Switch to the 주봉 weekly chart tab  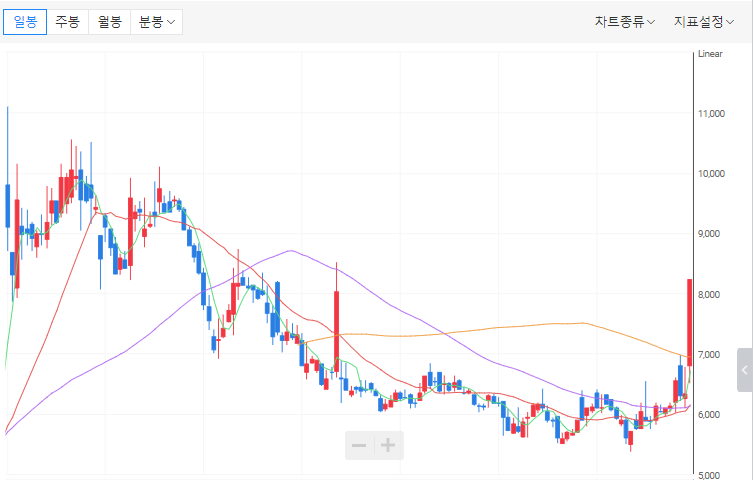coord(67,22)
